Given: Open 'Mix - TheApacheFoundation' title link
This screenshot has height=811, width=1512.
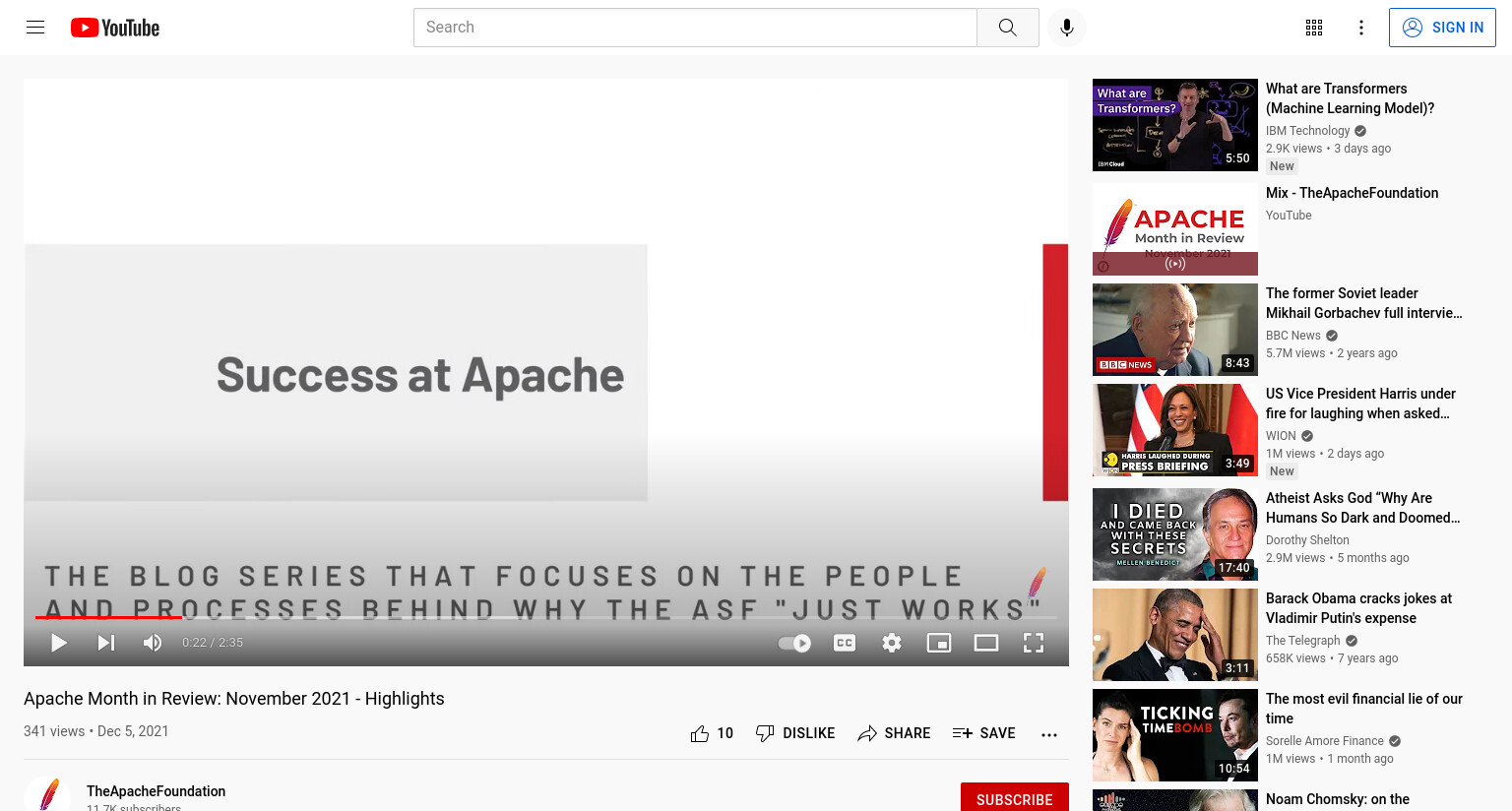Looking at the screenshot, I should pos(1352,193).
